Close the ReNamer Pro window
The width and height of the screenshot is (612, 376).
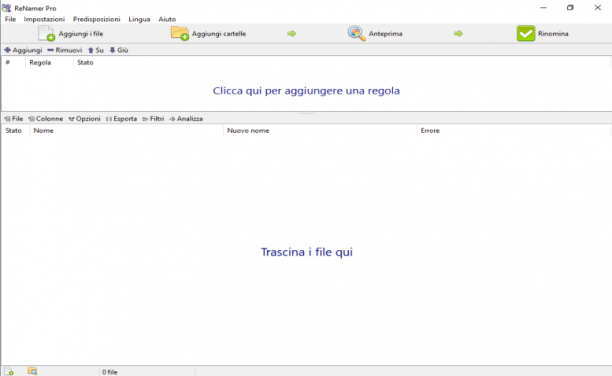tap(598, 7)
